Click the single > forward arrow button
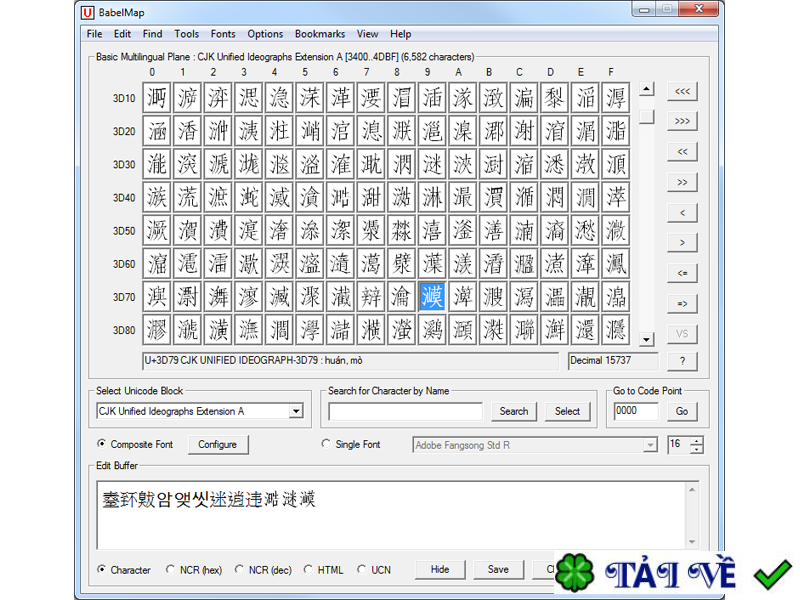 pos(682,243)
